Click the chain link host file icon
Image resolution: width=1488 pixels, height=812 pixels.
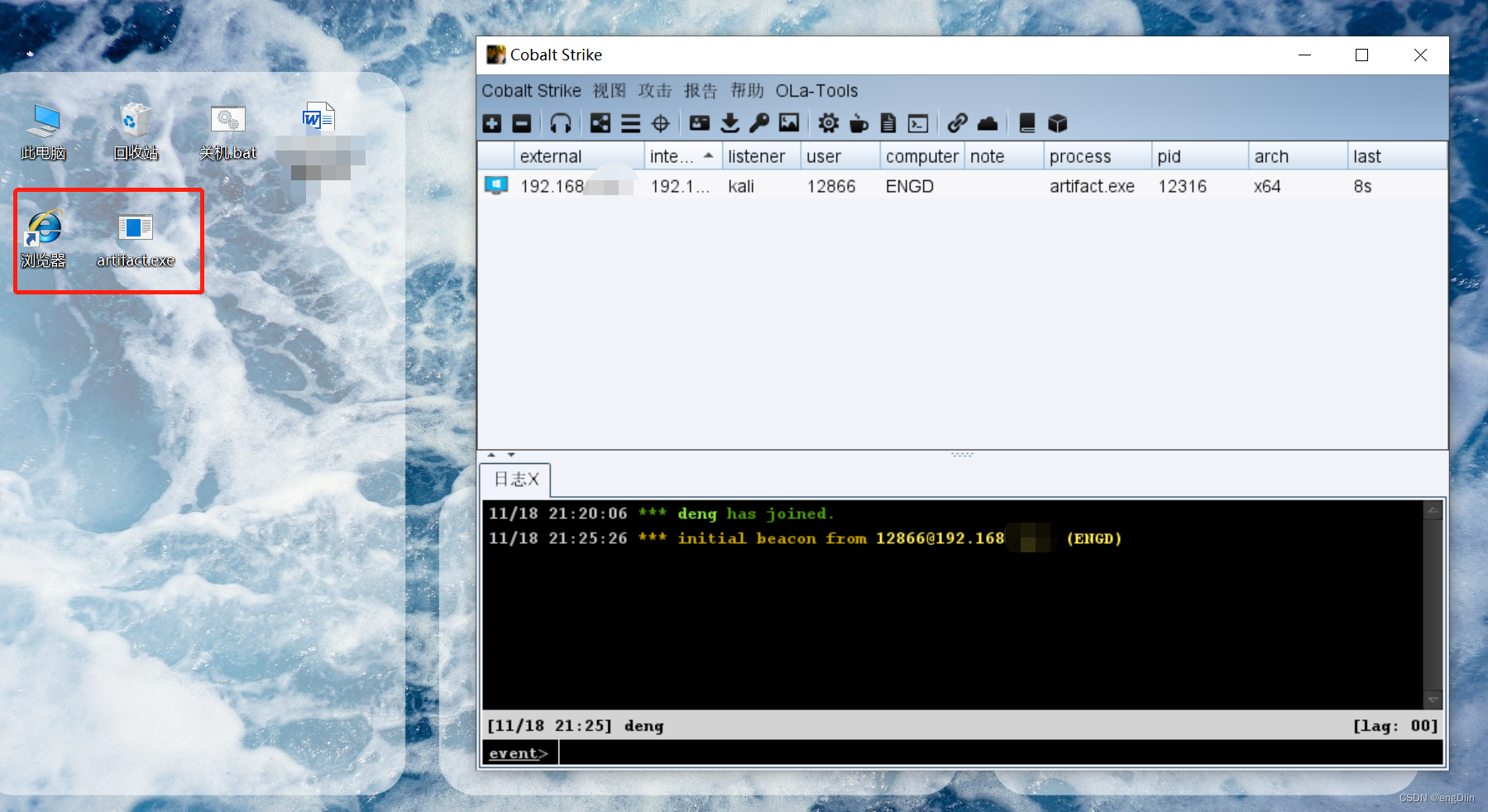coord(957,124)
